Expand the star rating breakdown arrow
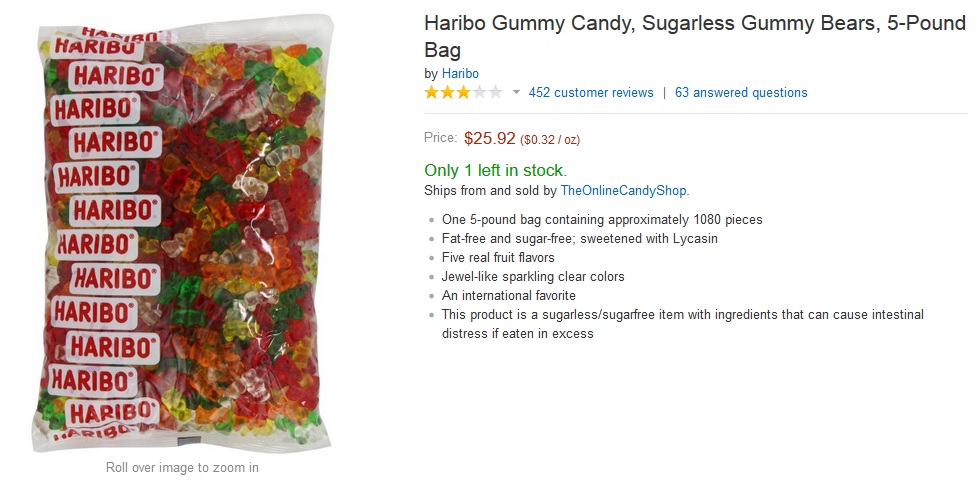 point(516,92)
